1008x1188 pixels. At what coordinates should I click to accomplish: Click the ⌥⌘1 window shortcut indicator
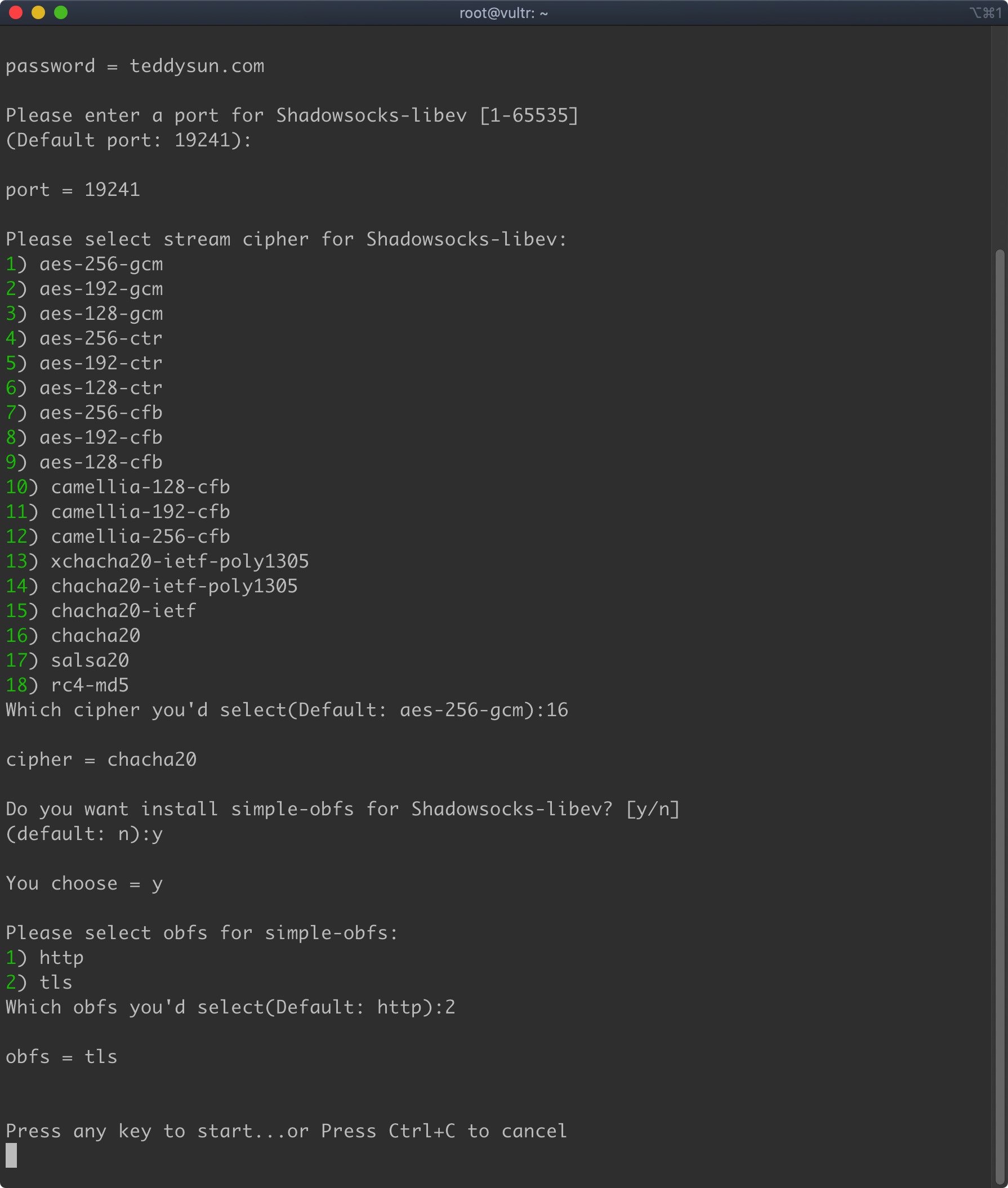pyautogui.click(x=985, y=13)
